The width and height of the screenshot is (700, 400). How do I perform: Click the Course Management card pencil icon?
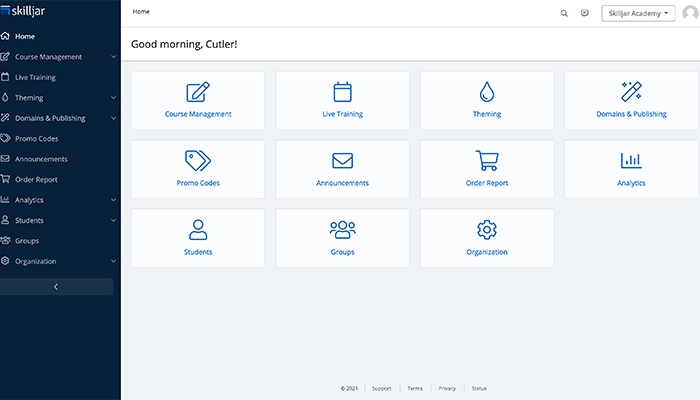point(198,92)
